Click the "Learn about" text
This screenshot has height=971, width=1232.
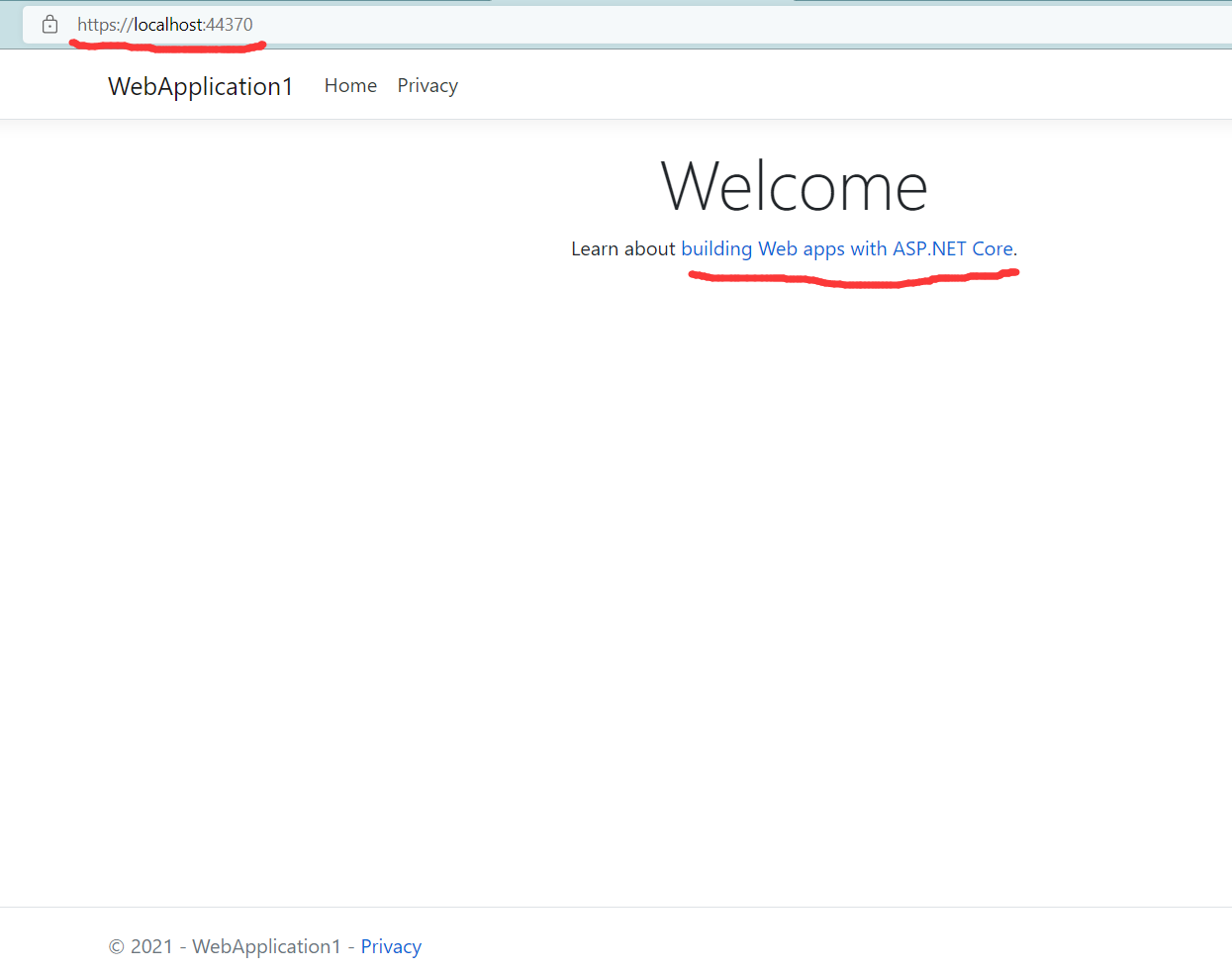pyautogui.click(x=622, y=248)
